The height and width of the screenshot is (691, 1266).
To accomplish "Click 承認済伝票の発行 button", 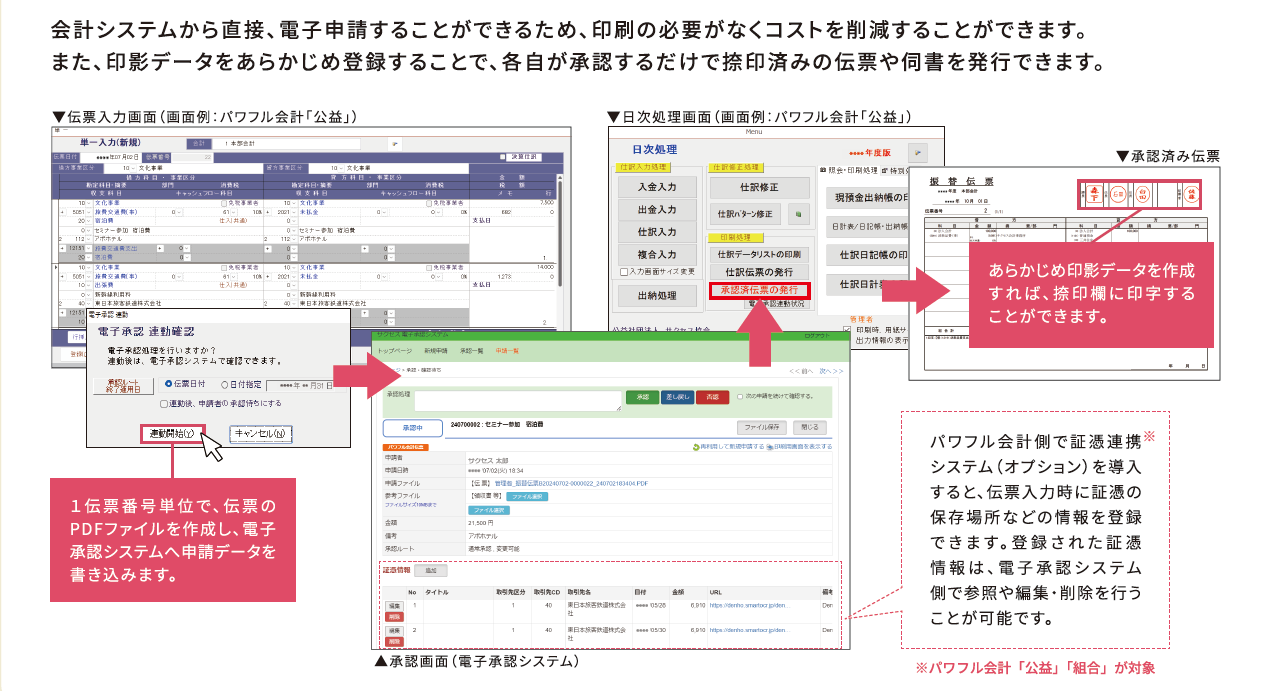I will pos(760,290).
